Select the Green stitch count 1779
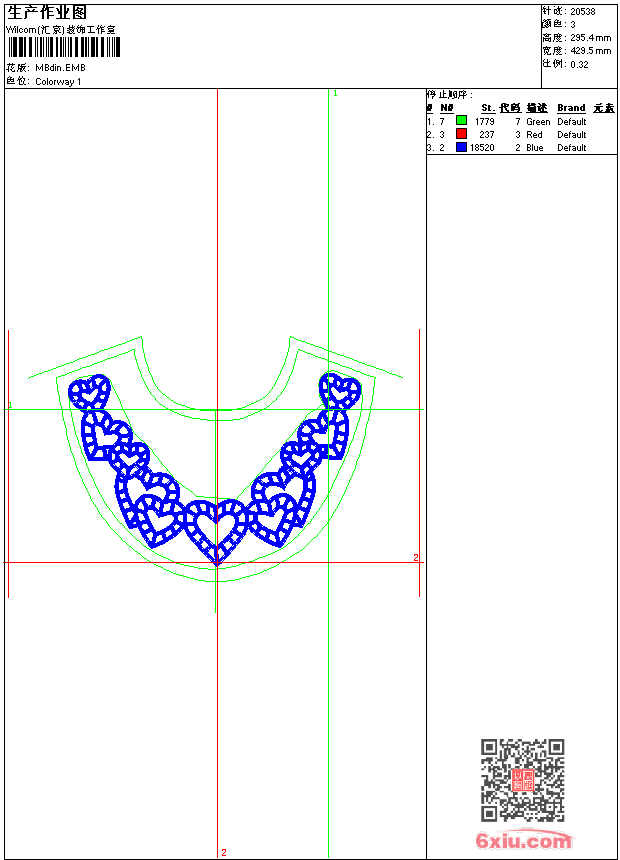Viewport: 620px width, 860px height. 484,121
